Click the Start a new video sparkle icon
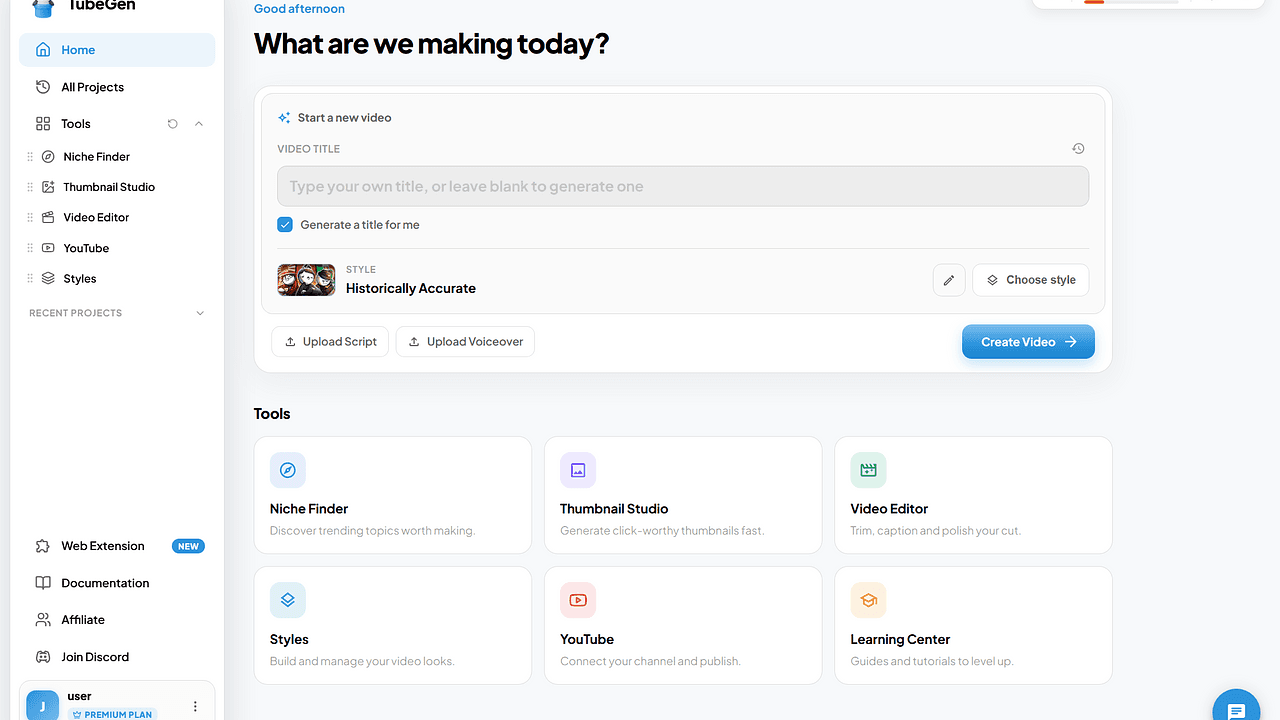This screenshot has width=1280, height=720. click(x=284, y=118)
